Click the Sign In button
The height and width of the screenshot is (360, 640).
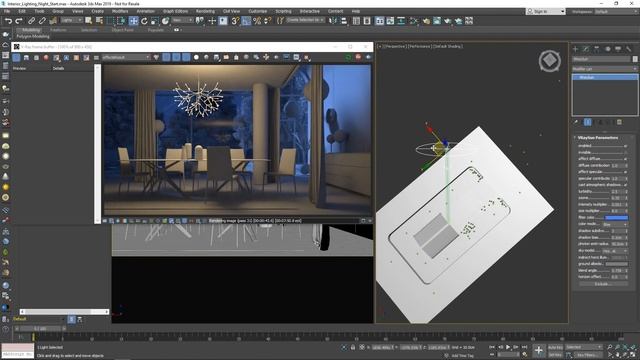(545, 11)
